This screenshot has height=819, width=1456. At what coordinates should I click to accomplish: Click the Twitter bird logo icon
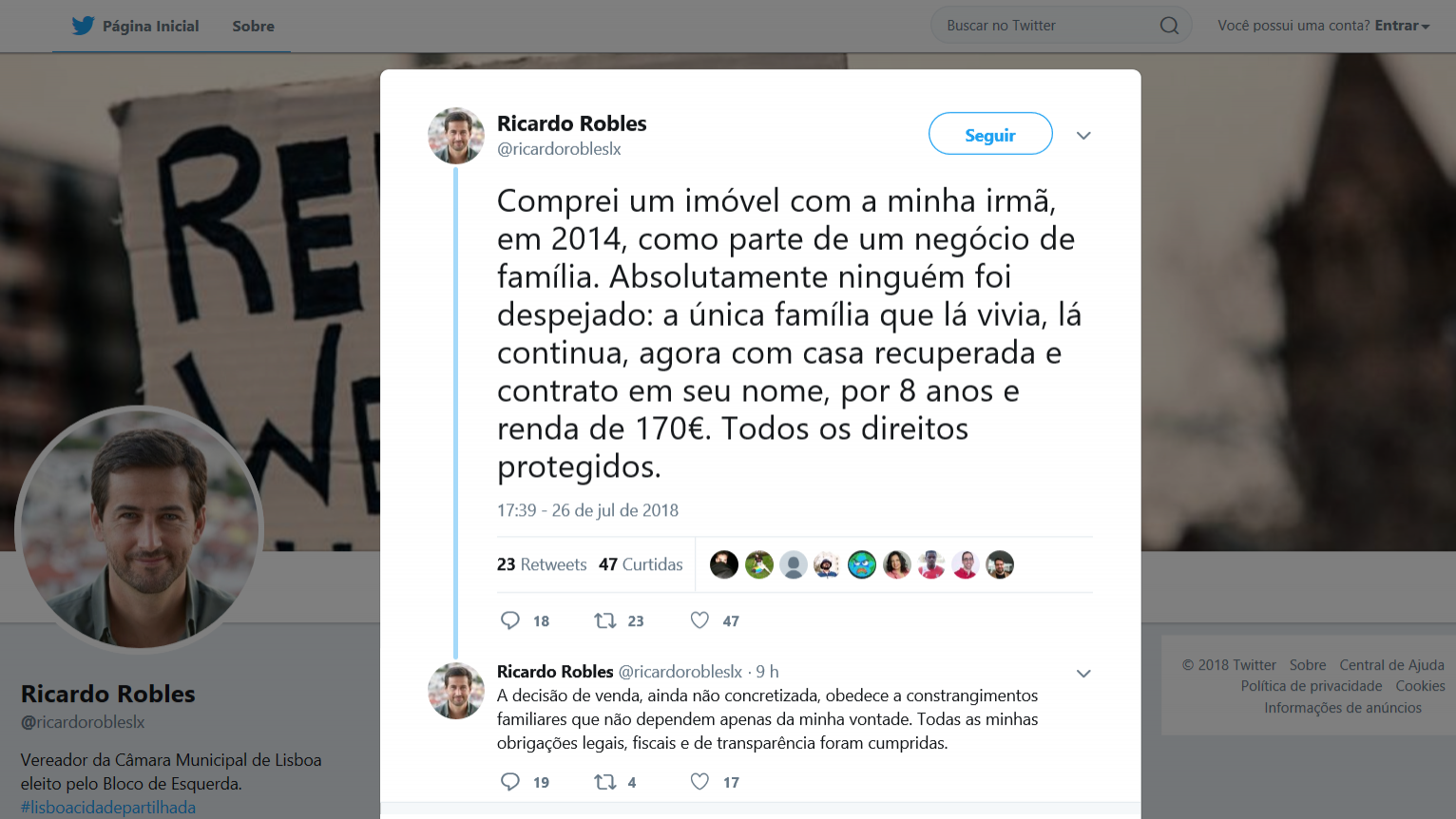(x=83, y=26)
